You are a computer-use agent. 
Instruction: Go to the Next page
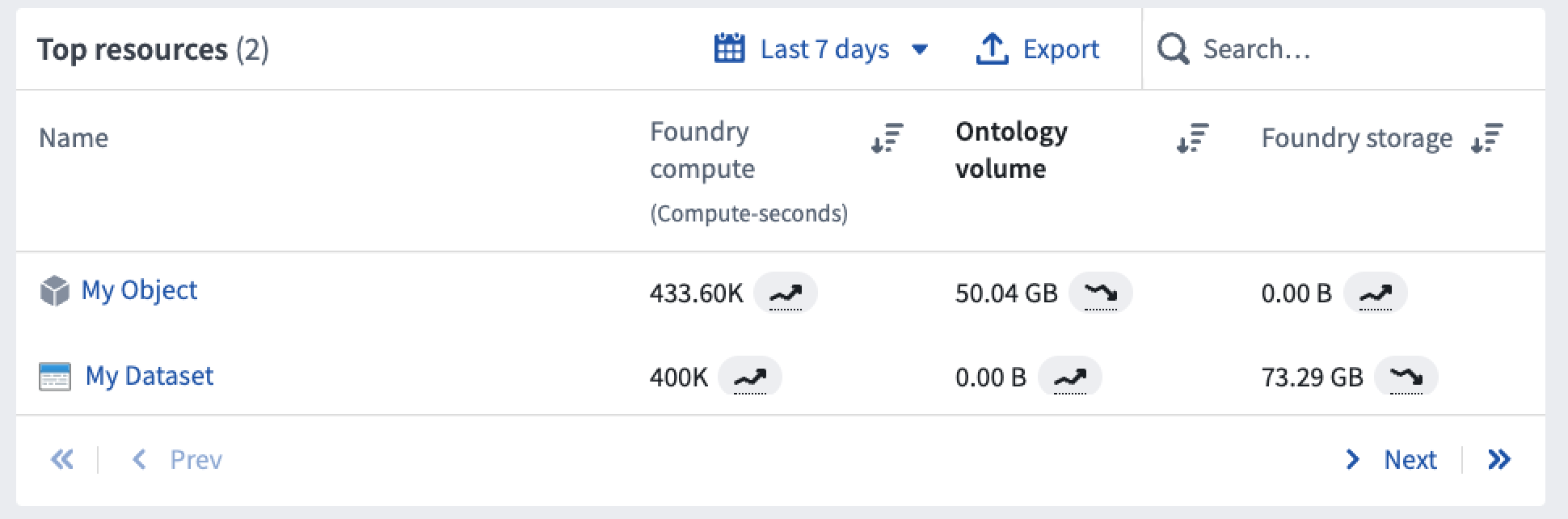1391,460
